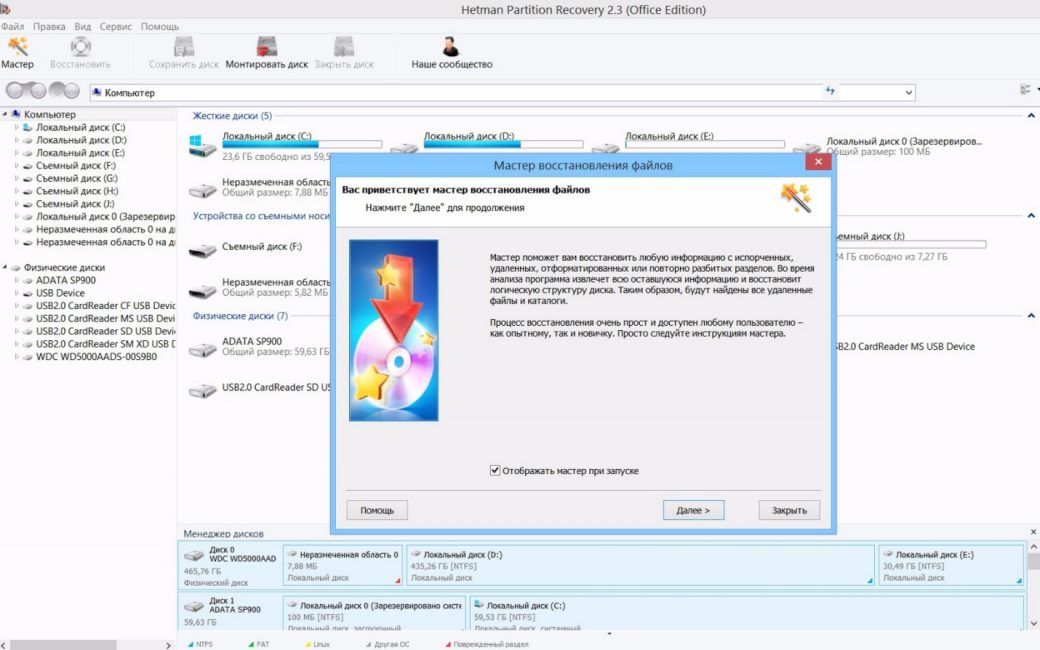Select Диск 0 WDC WD5000AAD in disk manager
Viewport: 1040px width, 650px height.
[x=230, y=566]
